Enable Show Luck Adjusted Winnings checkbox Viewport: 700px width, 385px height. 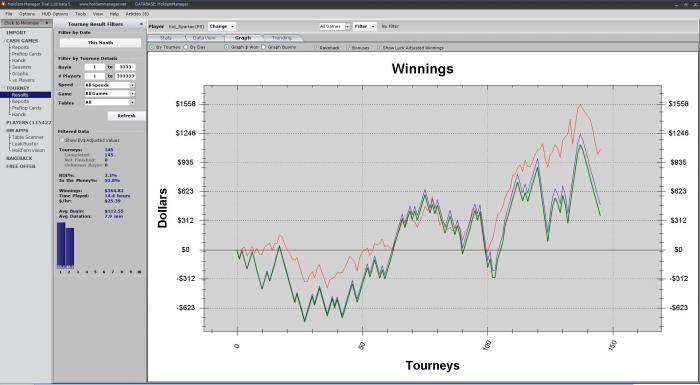coord(380,47)
